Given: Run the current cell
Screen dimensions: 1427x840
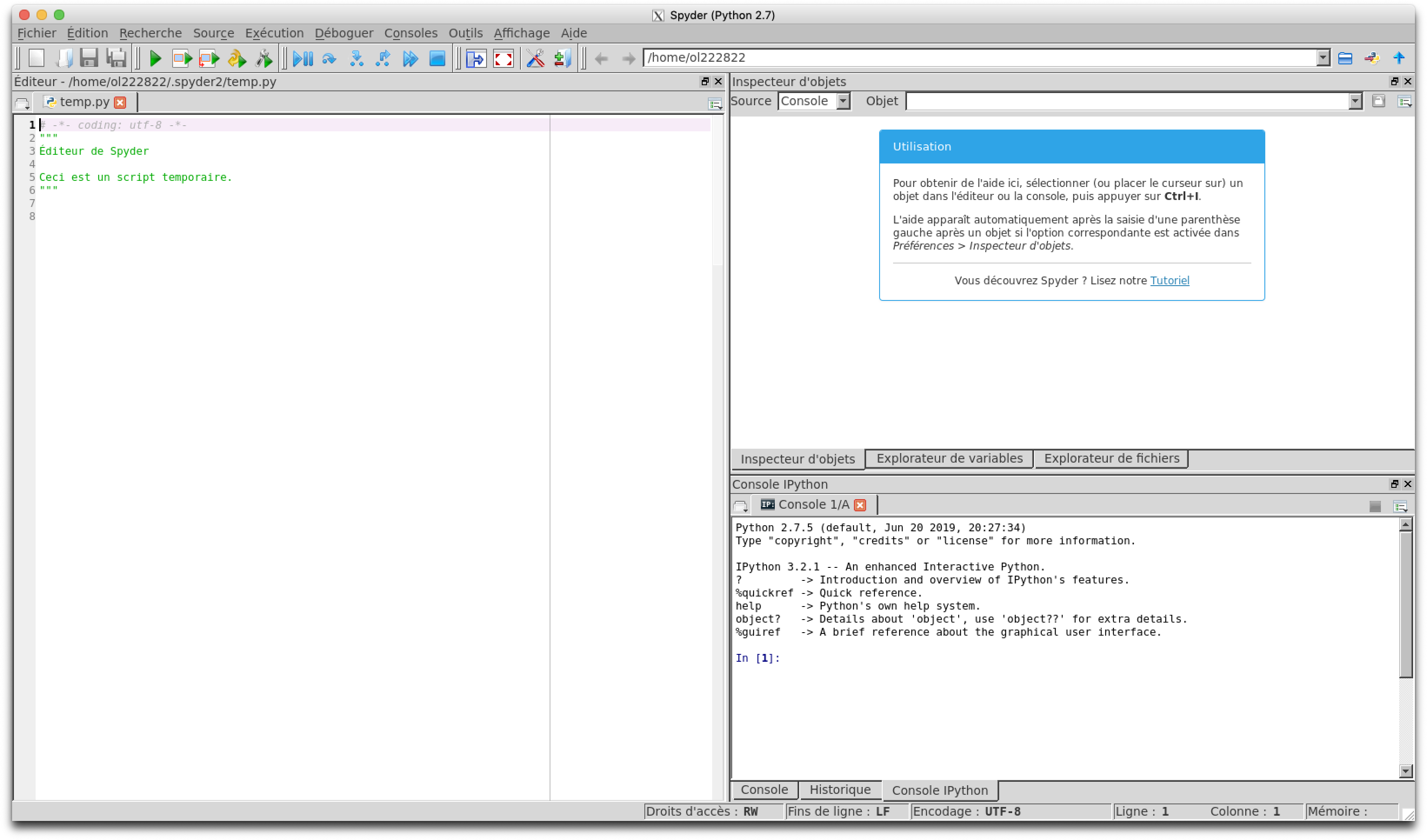Looking at the screenshot, I should (182, 58).
